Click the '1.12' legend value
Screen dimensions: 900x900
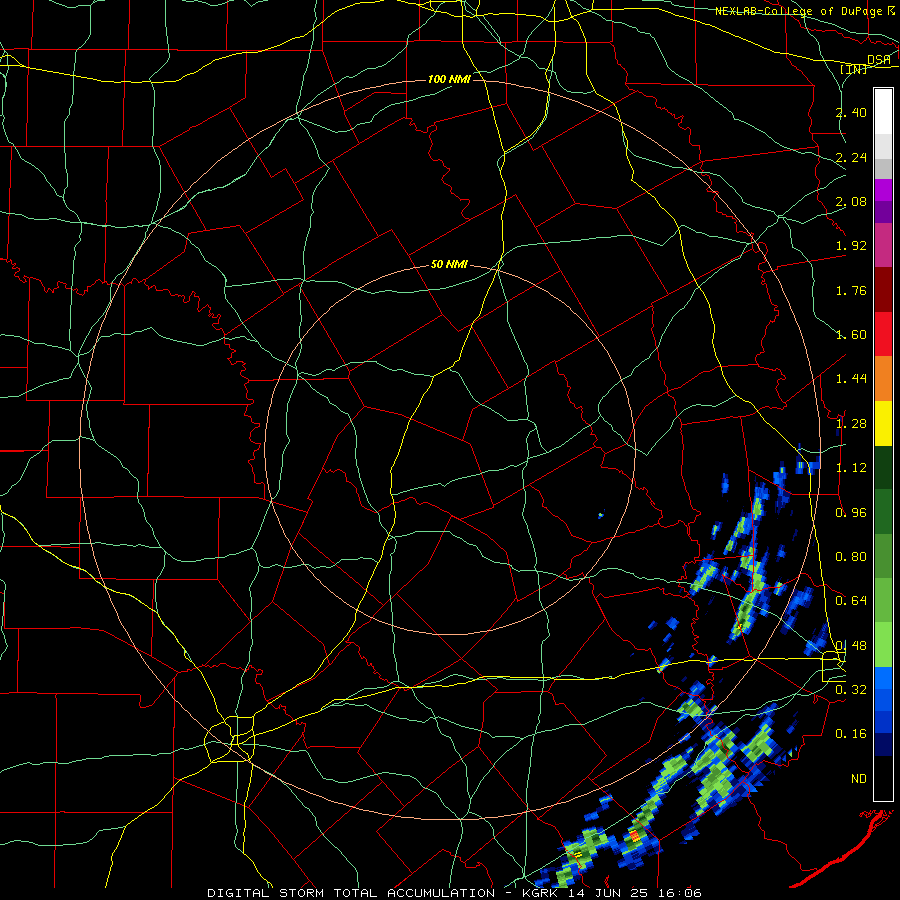(x=851, y=468)
